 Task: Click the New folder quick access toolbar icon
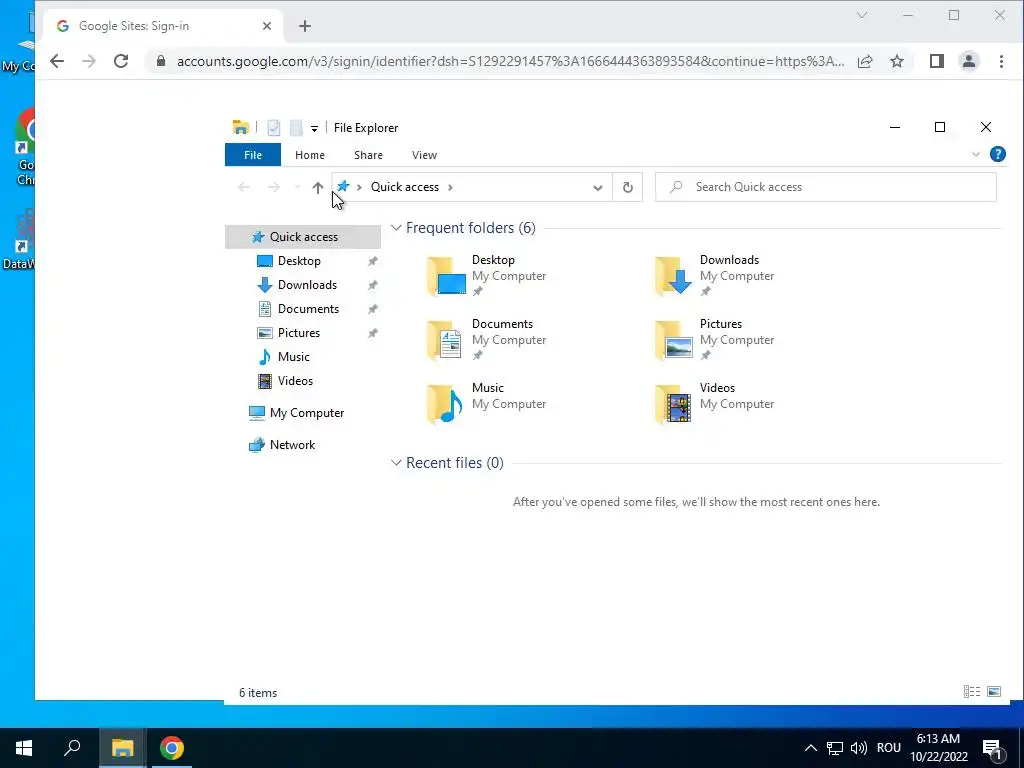pos(296,128)
